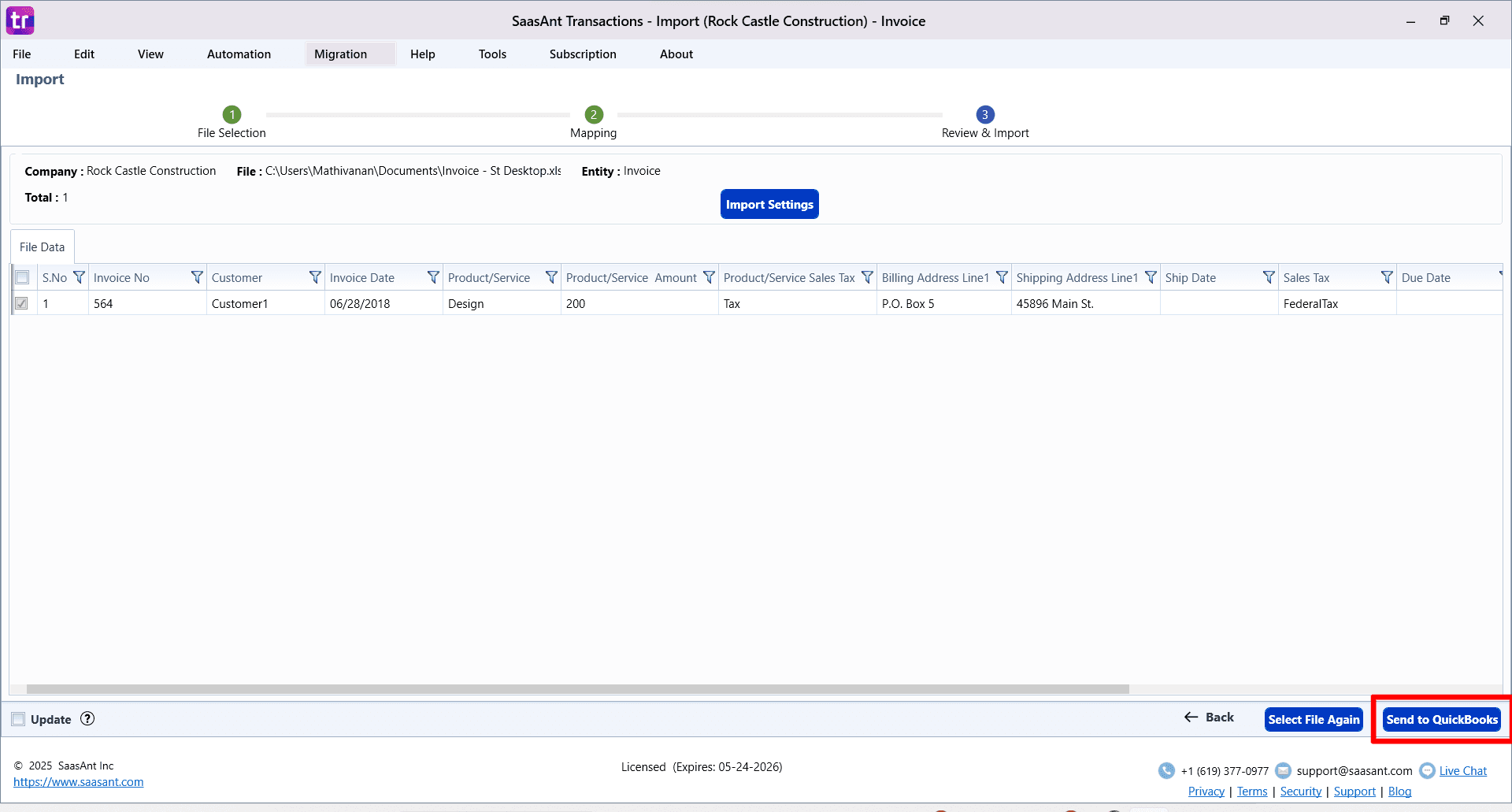Open the Live Chat link
The image size is (1512, 812).
click(x=1463, y=771)
